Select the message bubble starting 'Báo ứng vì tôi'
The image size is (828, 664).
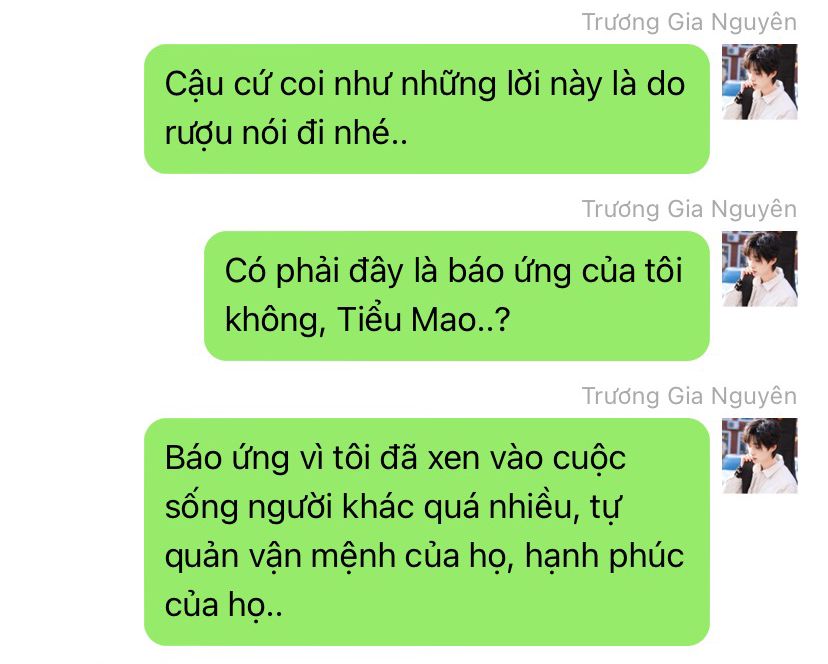coord(427,532)
